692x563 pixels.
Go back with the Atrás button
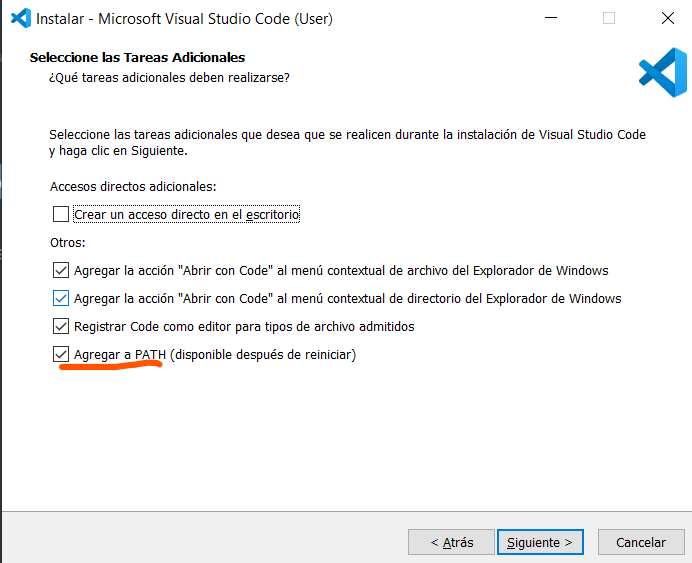click(451, 542)
